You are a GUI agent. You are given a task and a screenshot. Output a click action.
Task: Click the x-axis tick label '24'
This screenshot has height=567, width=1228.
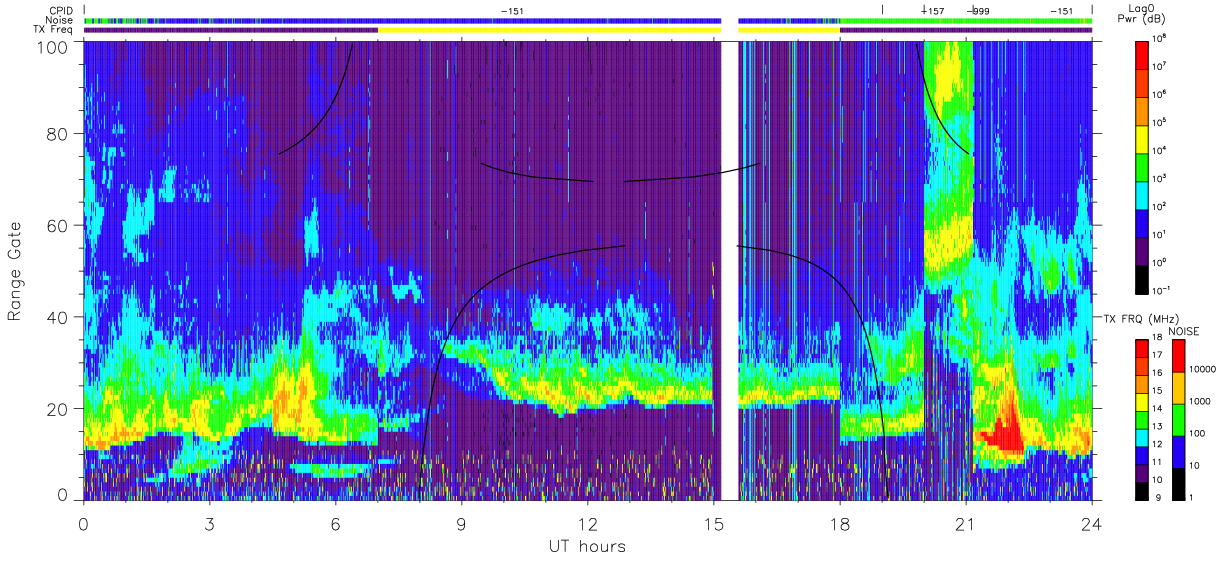(1092, 523)
